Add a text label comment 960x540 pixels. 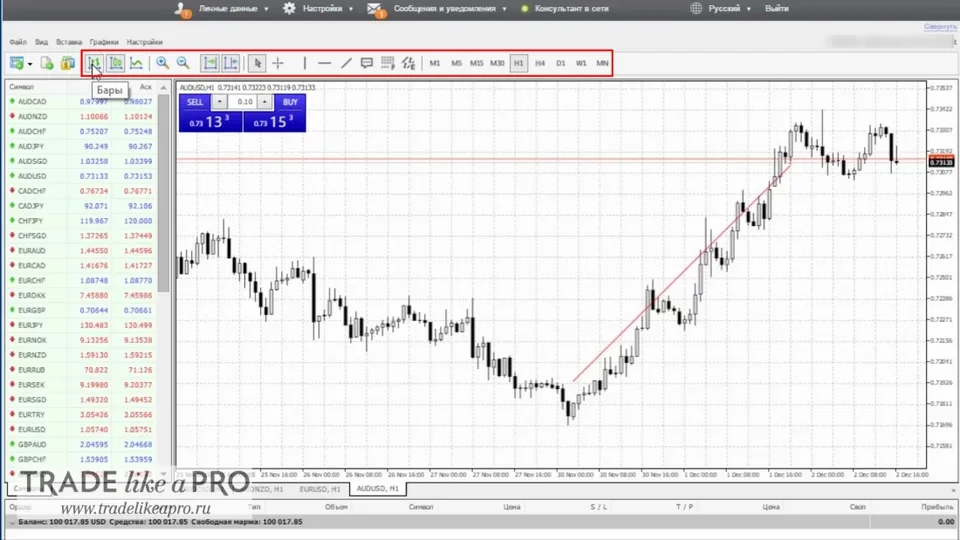(367, 63)
